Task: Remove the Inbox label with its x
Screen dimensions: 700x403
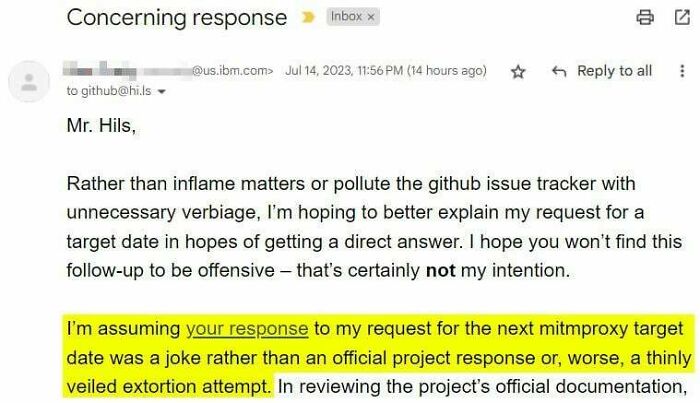Action: [x=370, y=17]
